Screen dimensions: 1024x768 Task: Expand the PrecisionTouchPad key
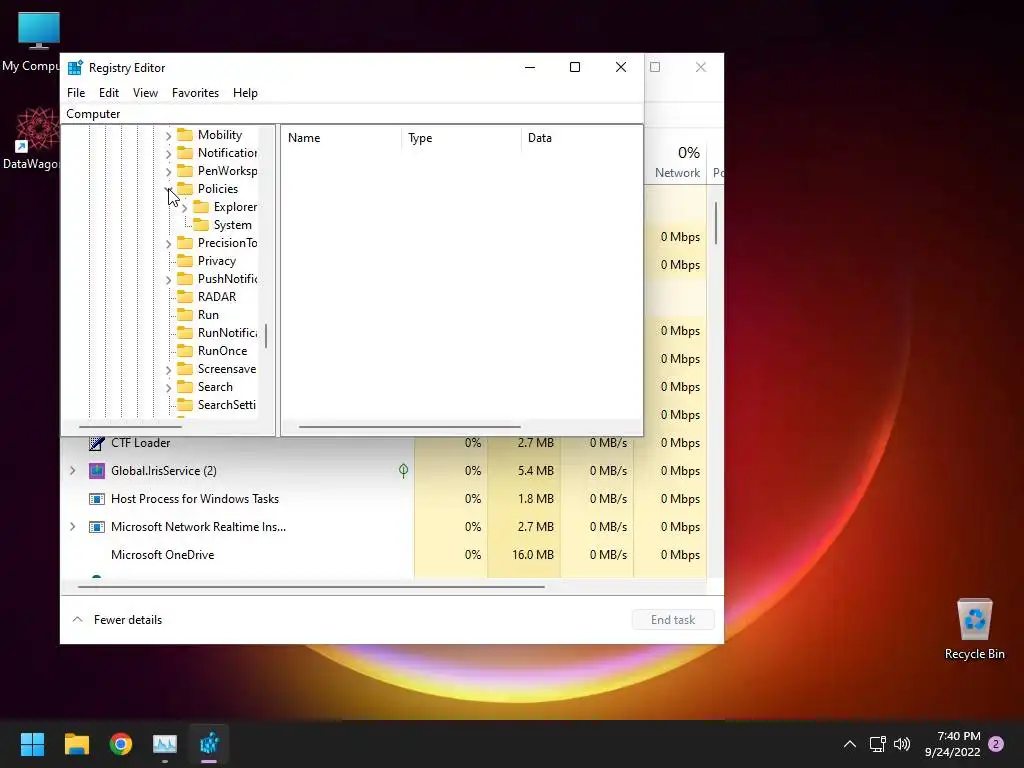click(x=168, y=244)
